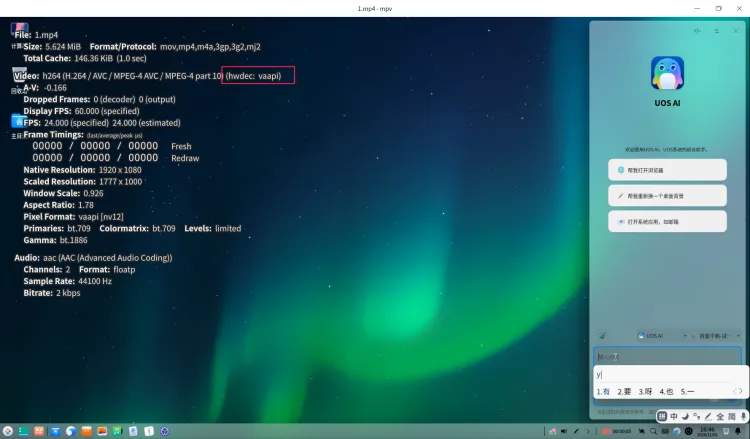Open the orange app store grid icon

[39, 431]
